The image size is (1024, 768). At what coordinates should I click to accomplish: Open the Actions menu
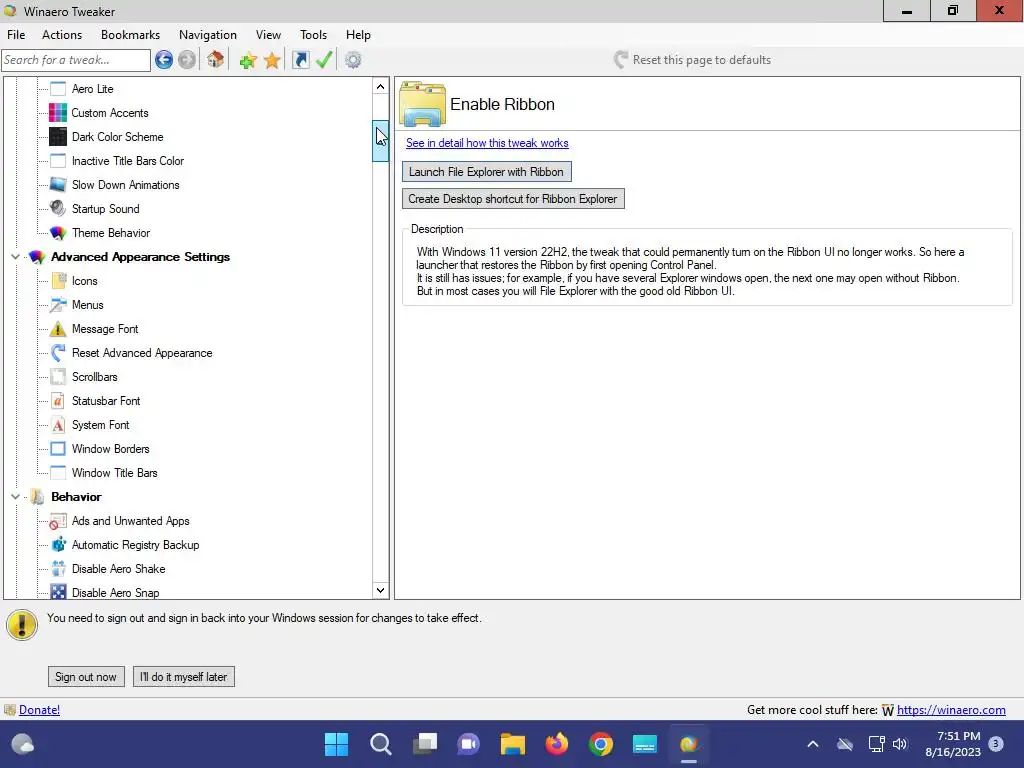click(x=62, y=35)
